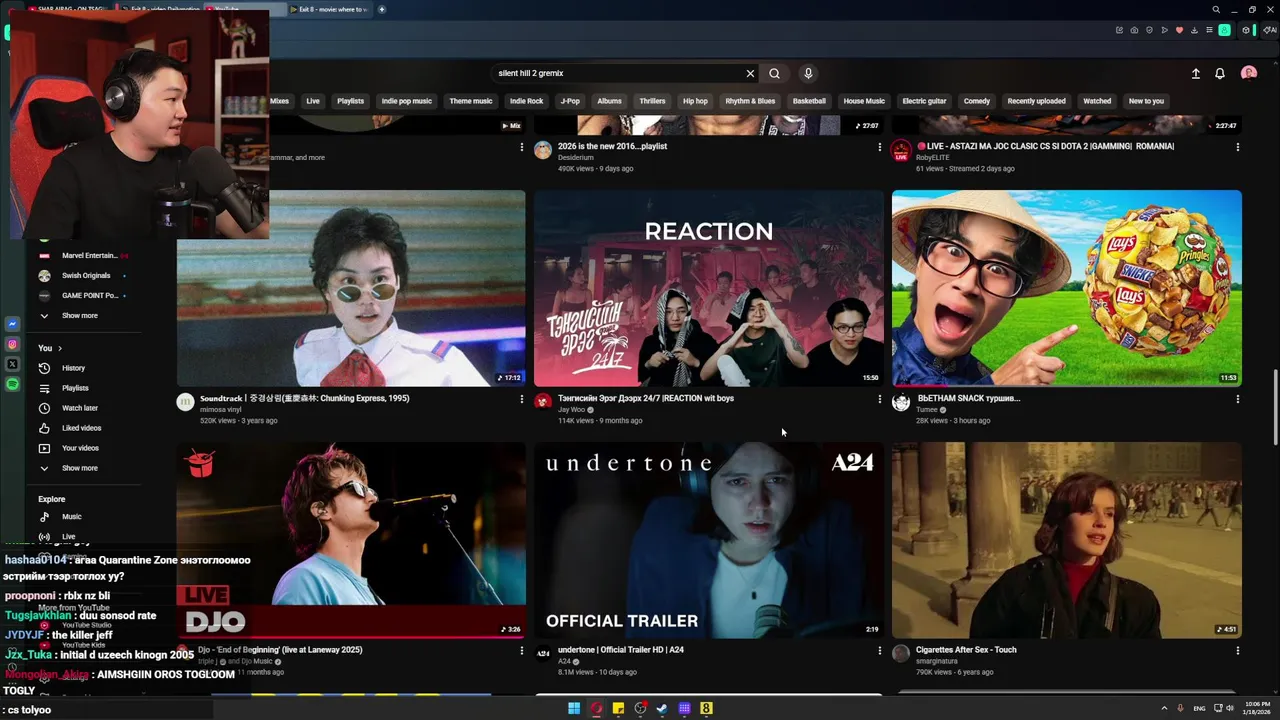The height and width of the screenshot is (720, 1280).
Task: Select the Electric guitar chip
Action: 924,101
